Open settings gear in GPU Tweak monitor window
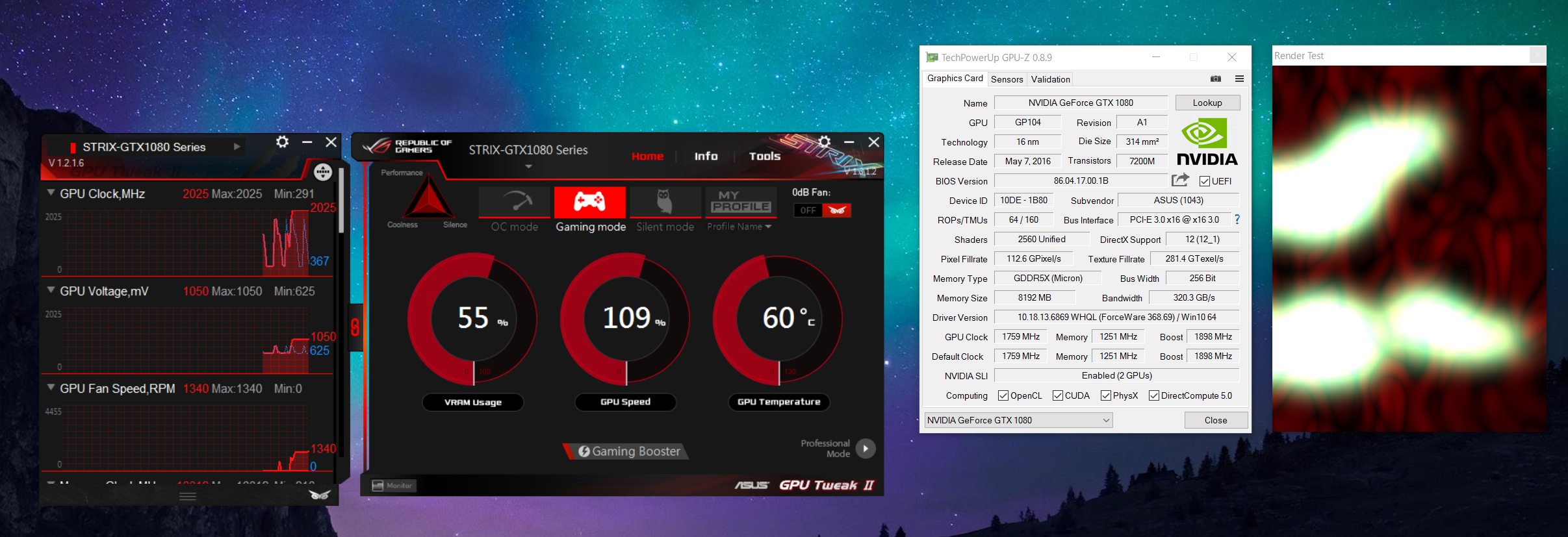1568x537 pixels. (x=282, y=142)
